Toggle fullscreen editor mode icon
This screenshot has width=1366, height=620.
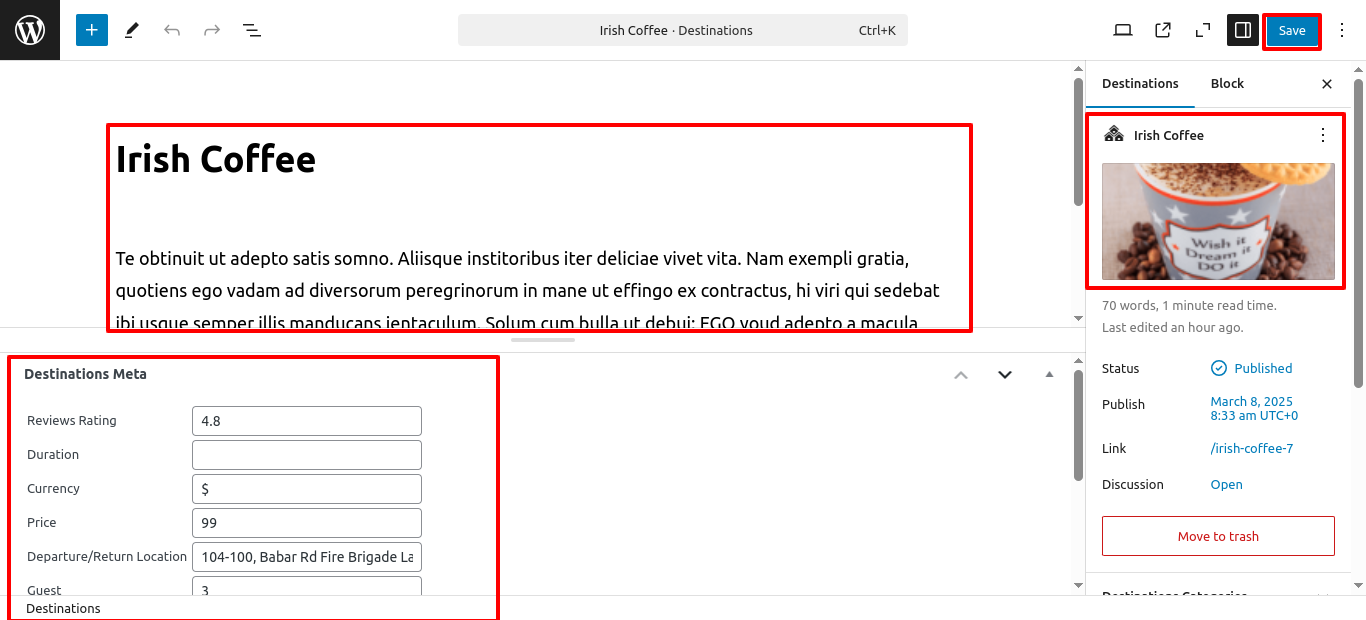[1203, 30]
